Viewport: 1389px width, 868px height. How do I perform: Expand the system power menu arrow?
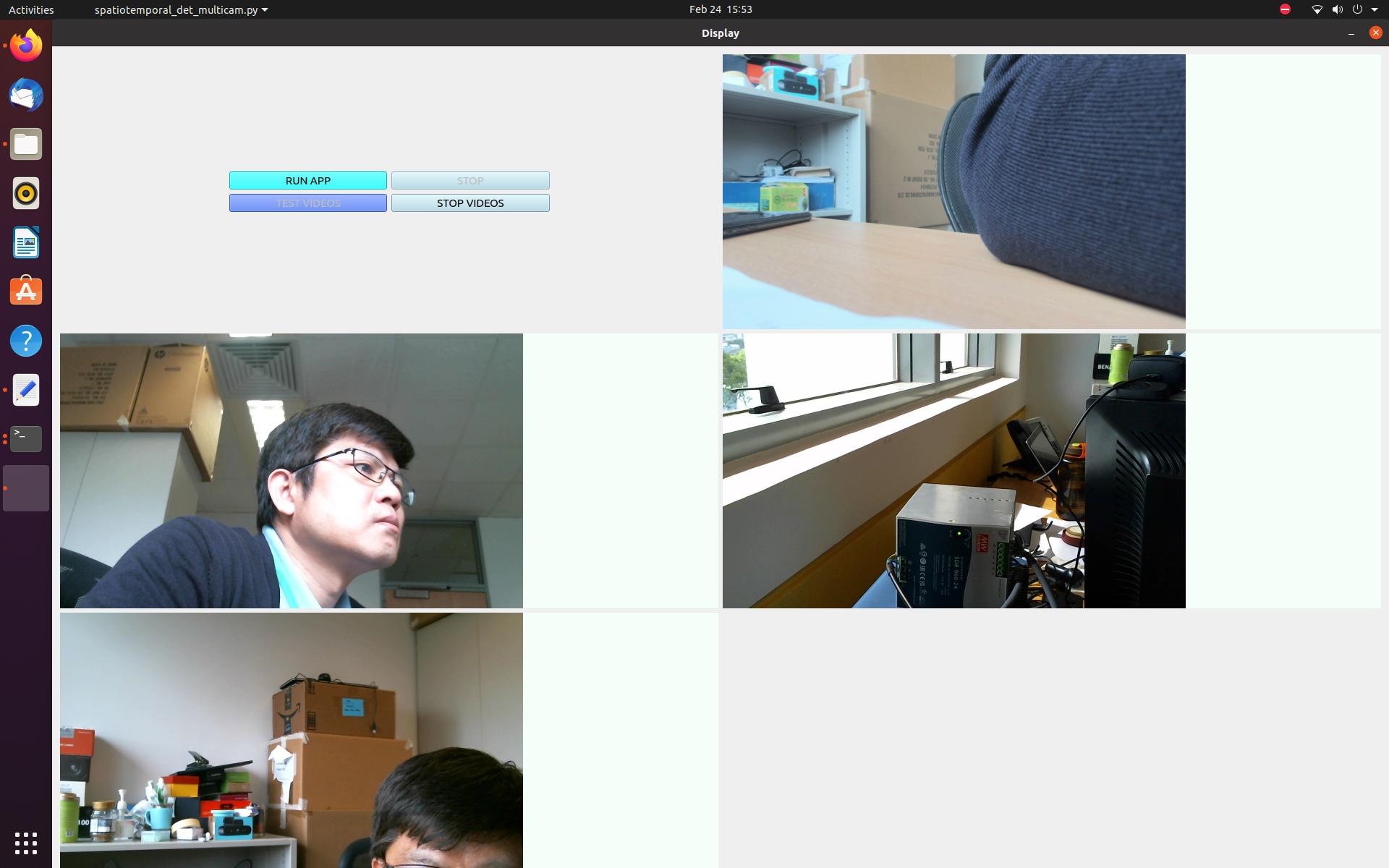coord(1375,9)
